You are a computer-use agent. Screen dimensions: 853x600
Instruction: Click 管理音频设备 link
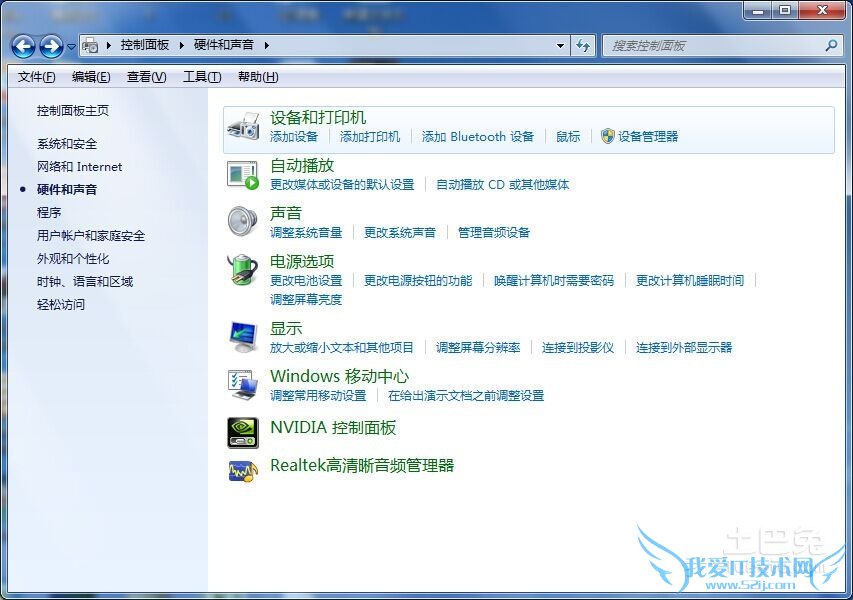(494, 233)
